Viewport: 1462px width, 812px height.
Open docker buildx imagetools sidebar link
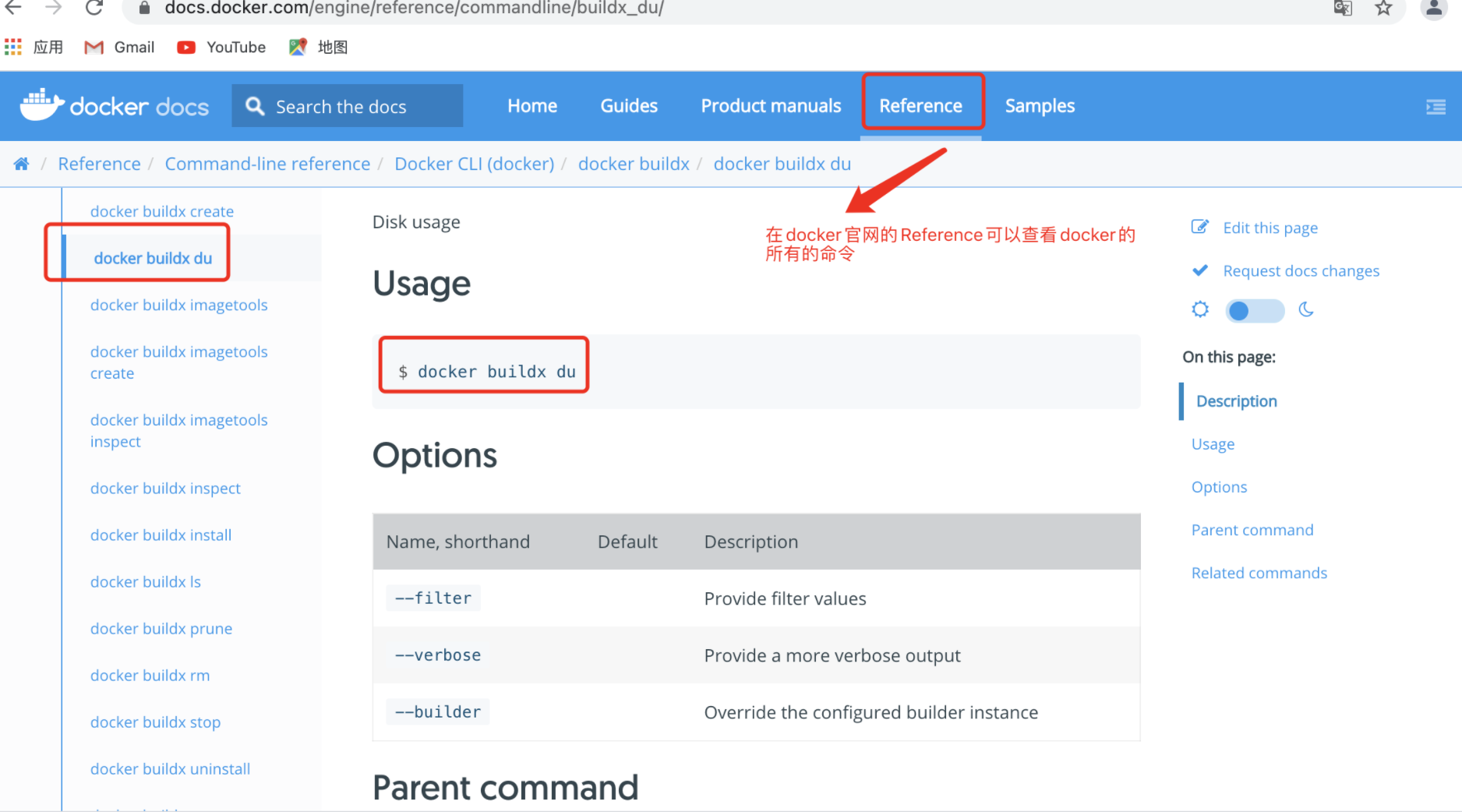(x=178, y=305)
